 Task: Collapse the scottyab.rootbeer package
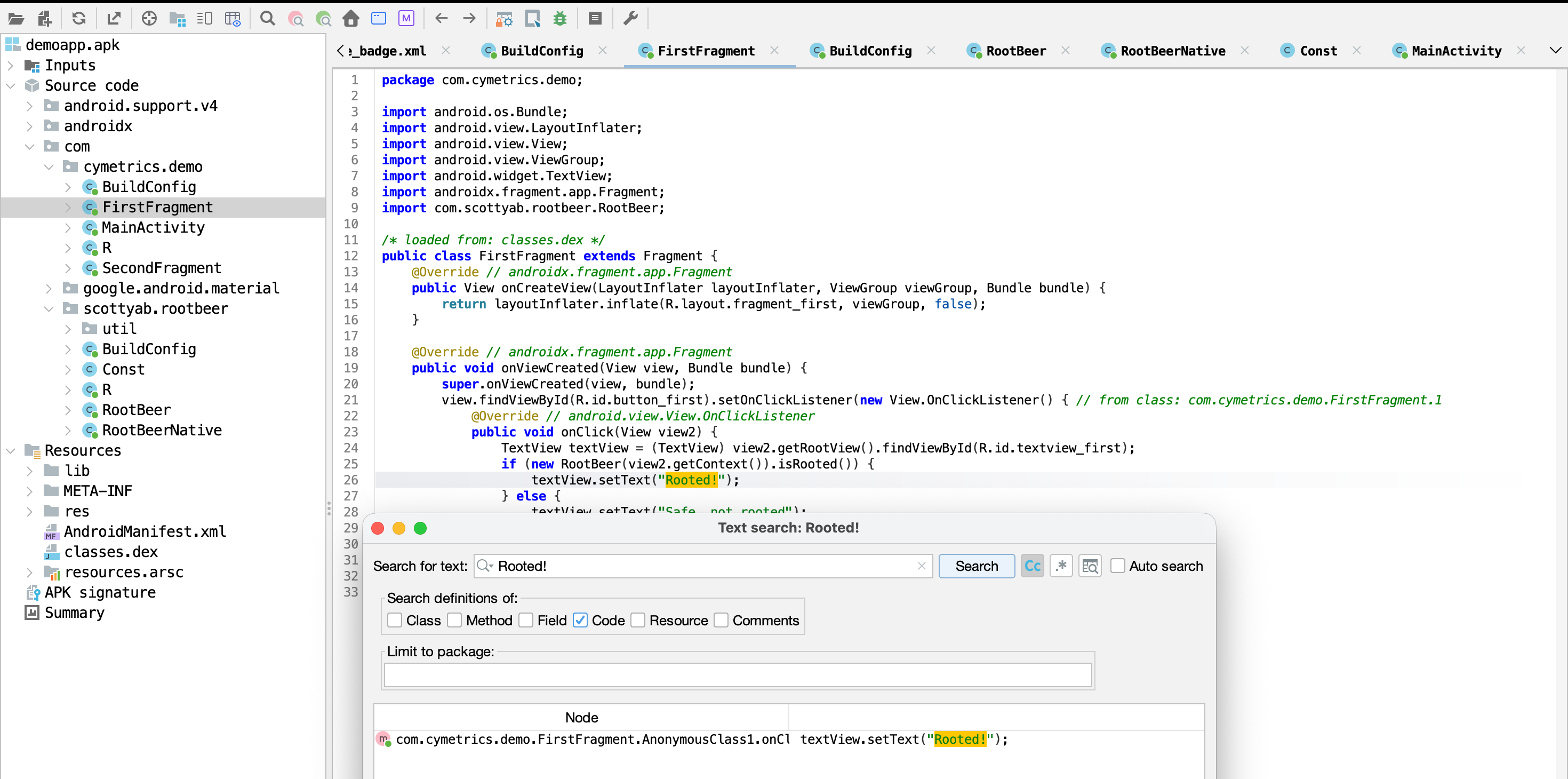tap(49, 308)
